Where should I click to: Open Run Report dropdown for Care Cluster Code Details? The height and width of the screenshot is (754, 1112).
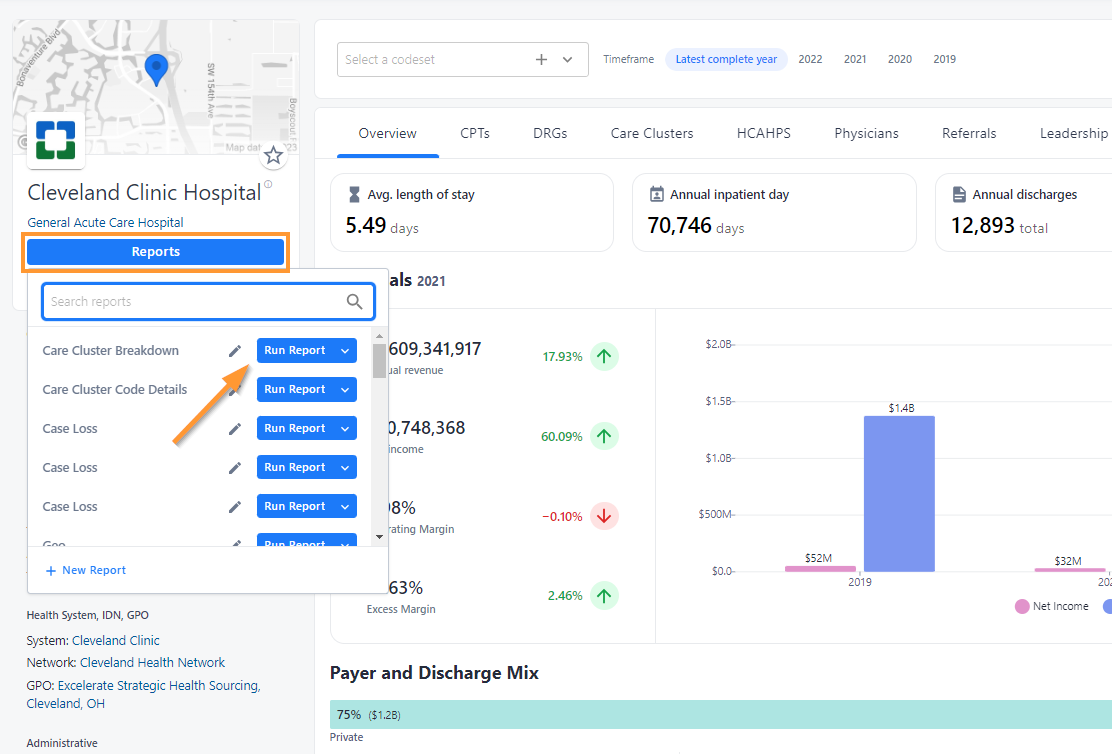(x=345, y=389)
